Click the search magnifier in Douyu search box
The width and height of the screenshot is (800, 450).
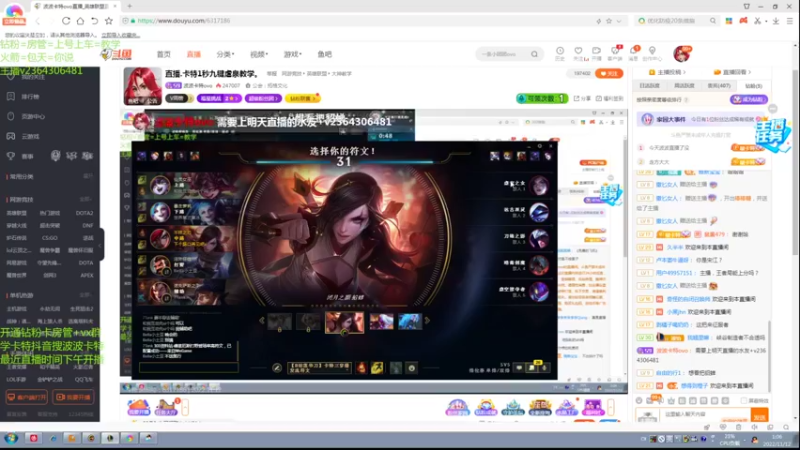pyautogui.click(x=534, y=54)
